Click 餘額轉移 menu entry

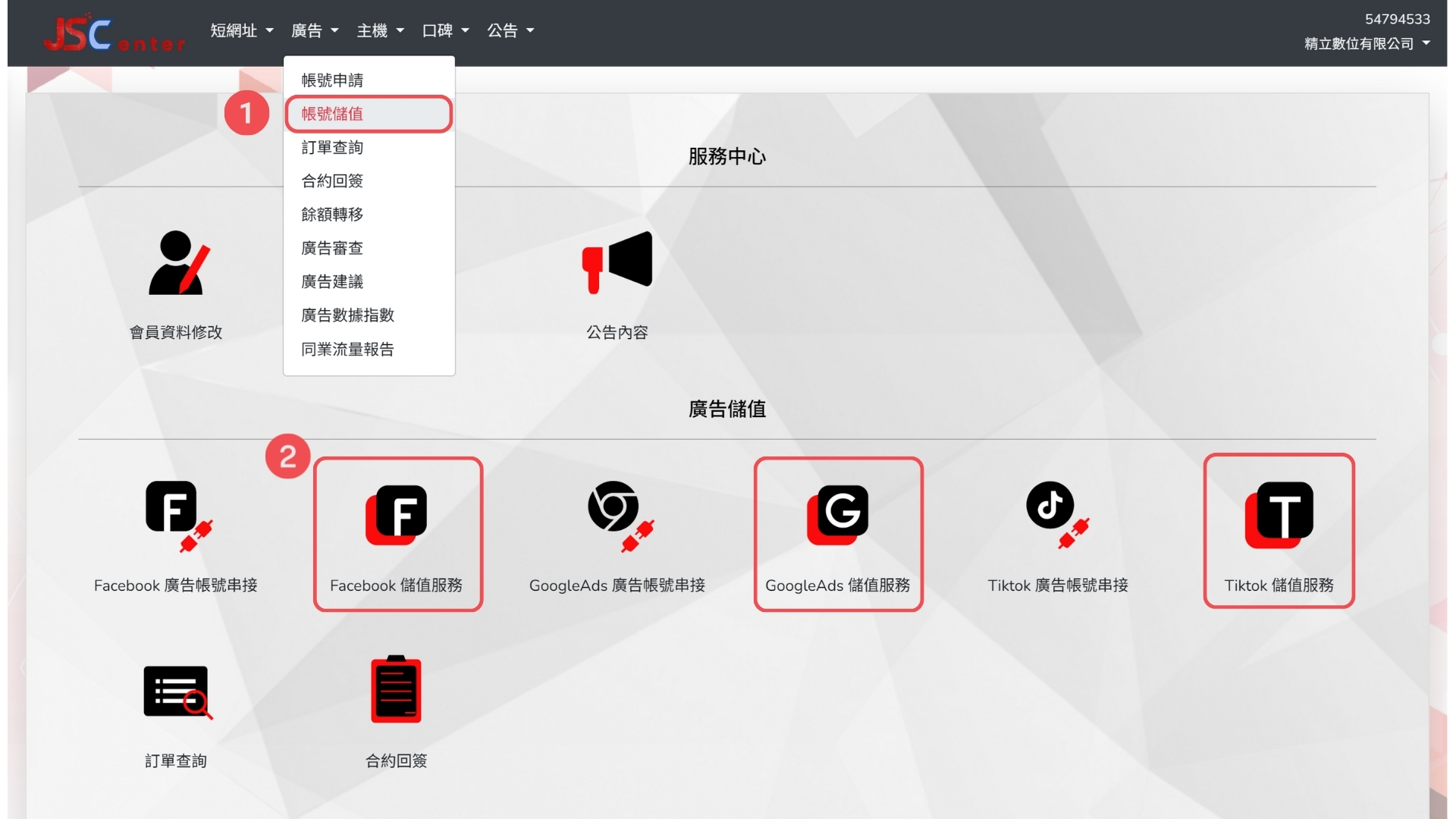(x=332, y=215)
